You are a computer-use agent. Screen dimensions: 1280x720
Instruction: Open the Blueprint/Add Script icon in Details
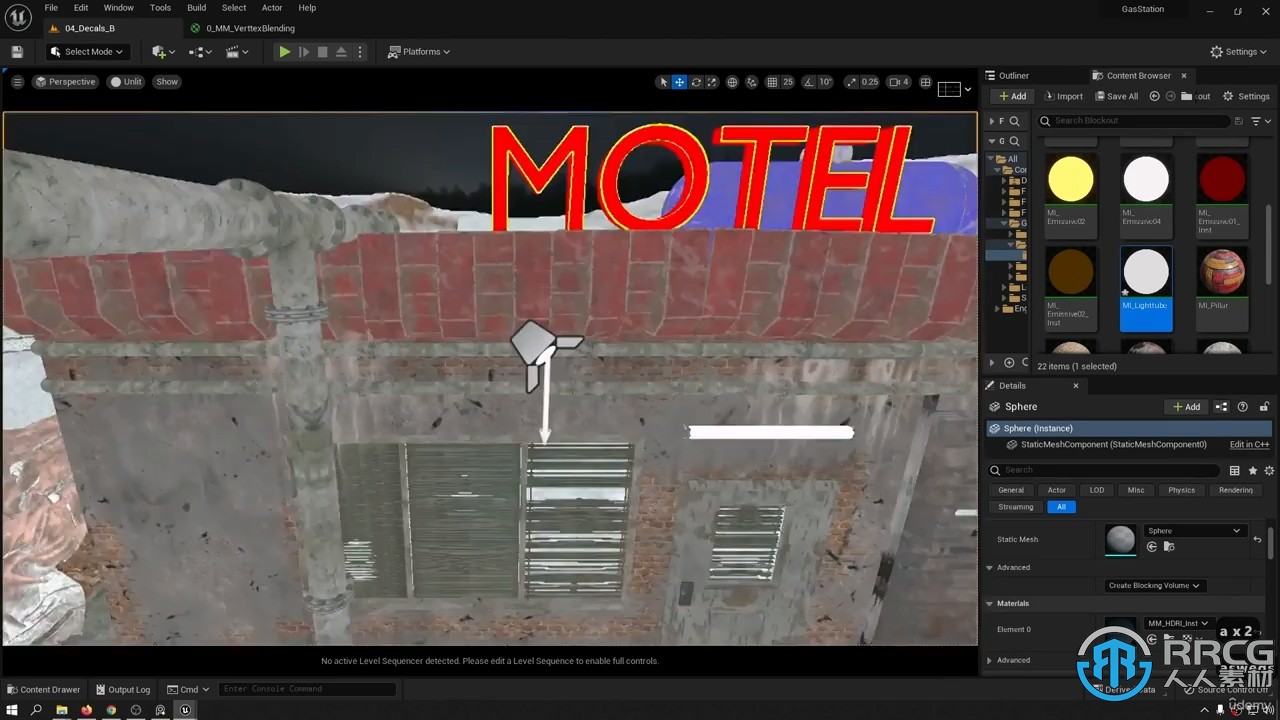1221,407
